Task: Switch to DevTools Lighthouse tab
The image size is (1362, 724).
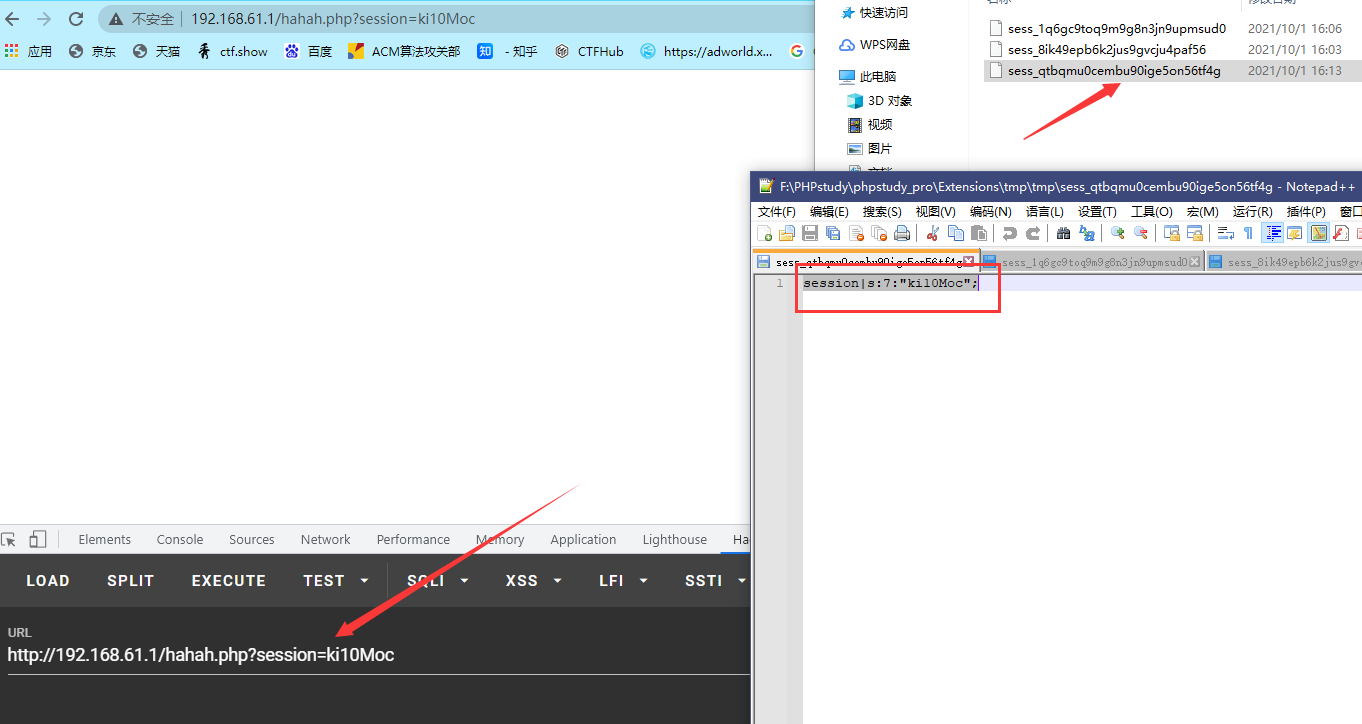Action: (675, 539)
